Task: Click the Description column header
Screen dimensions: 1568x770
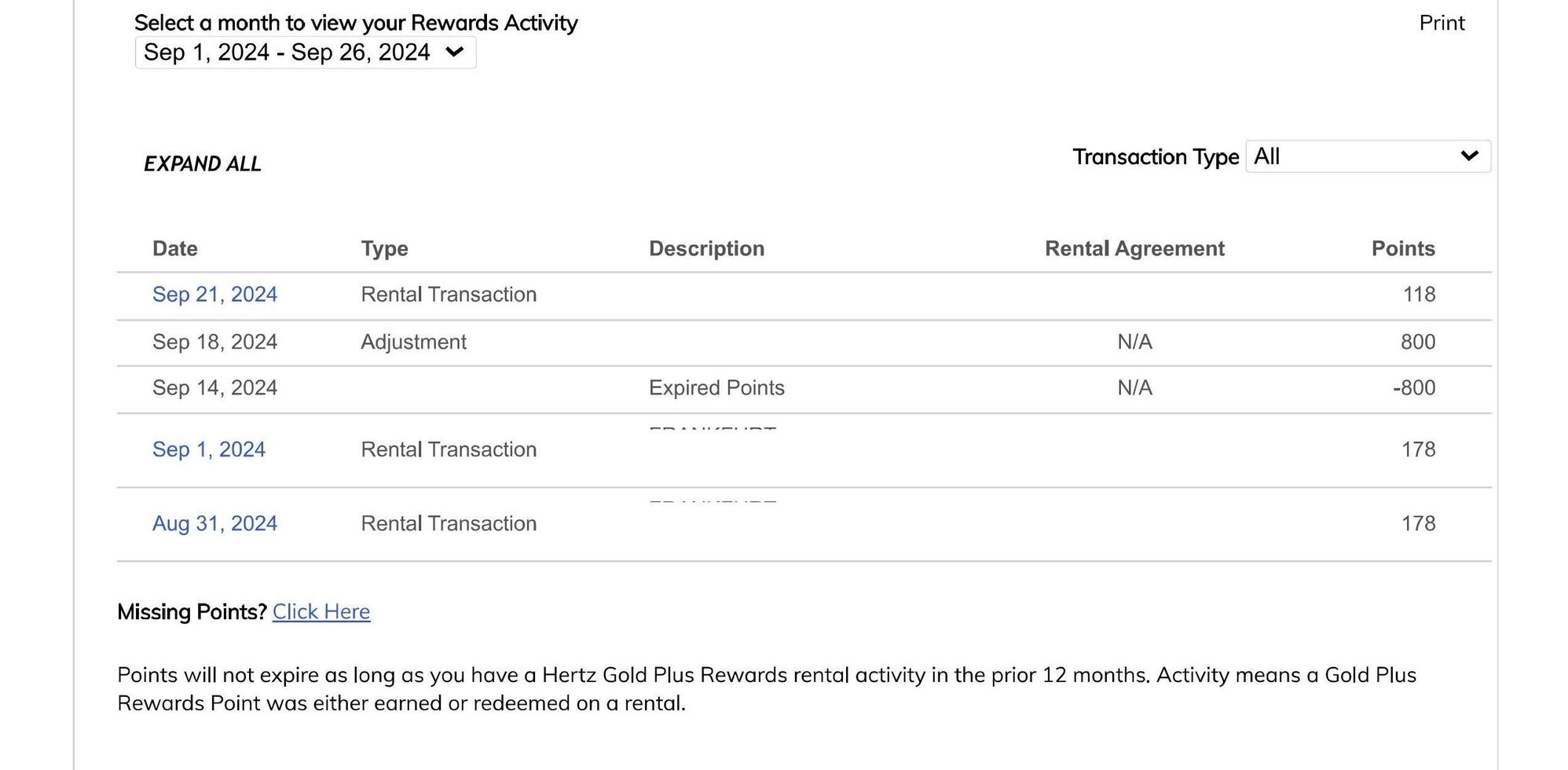Action: (x=706, y=248)
